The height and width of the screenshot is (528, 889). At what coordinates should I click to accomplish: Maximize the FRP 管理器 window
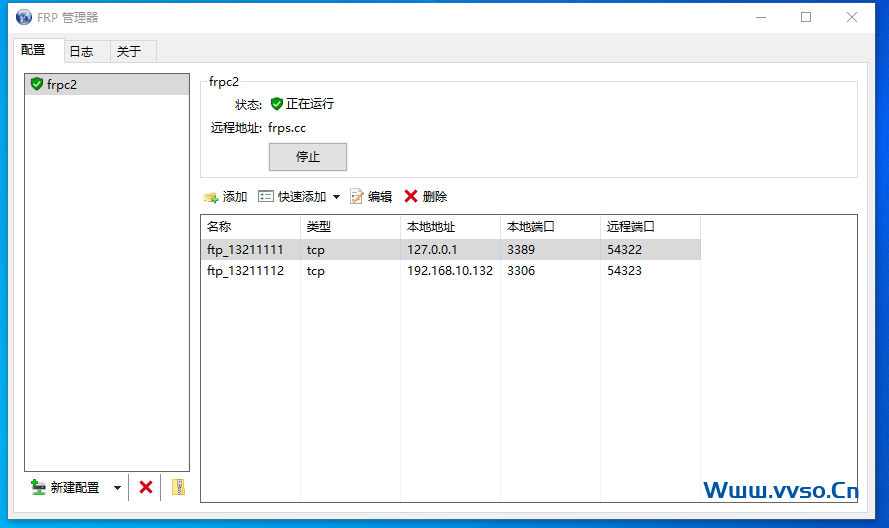[806, 18]
